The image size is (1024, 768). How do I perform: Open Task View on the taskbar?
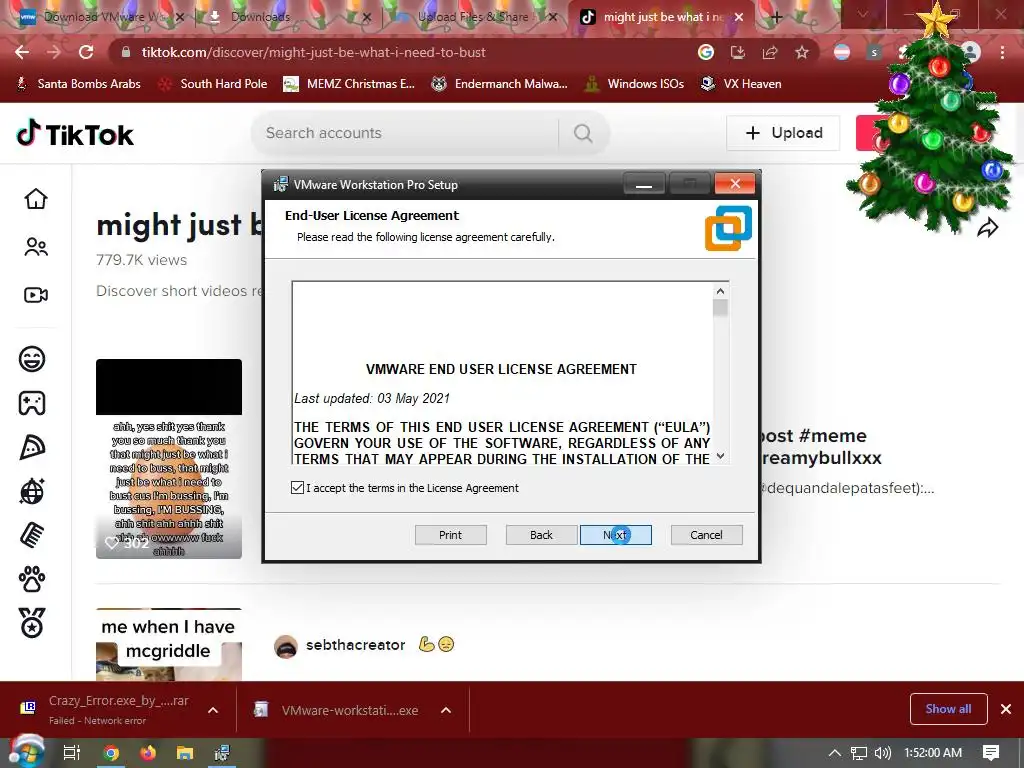pyautogui.click(x=72, y=753)
